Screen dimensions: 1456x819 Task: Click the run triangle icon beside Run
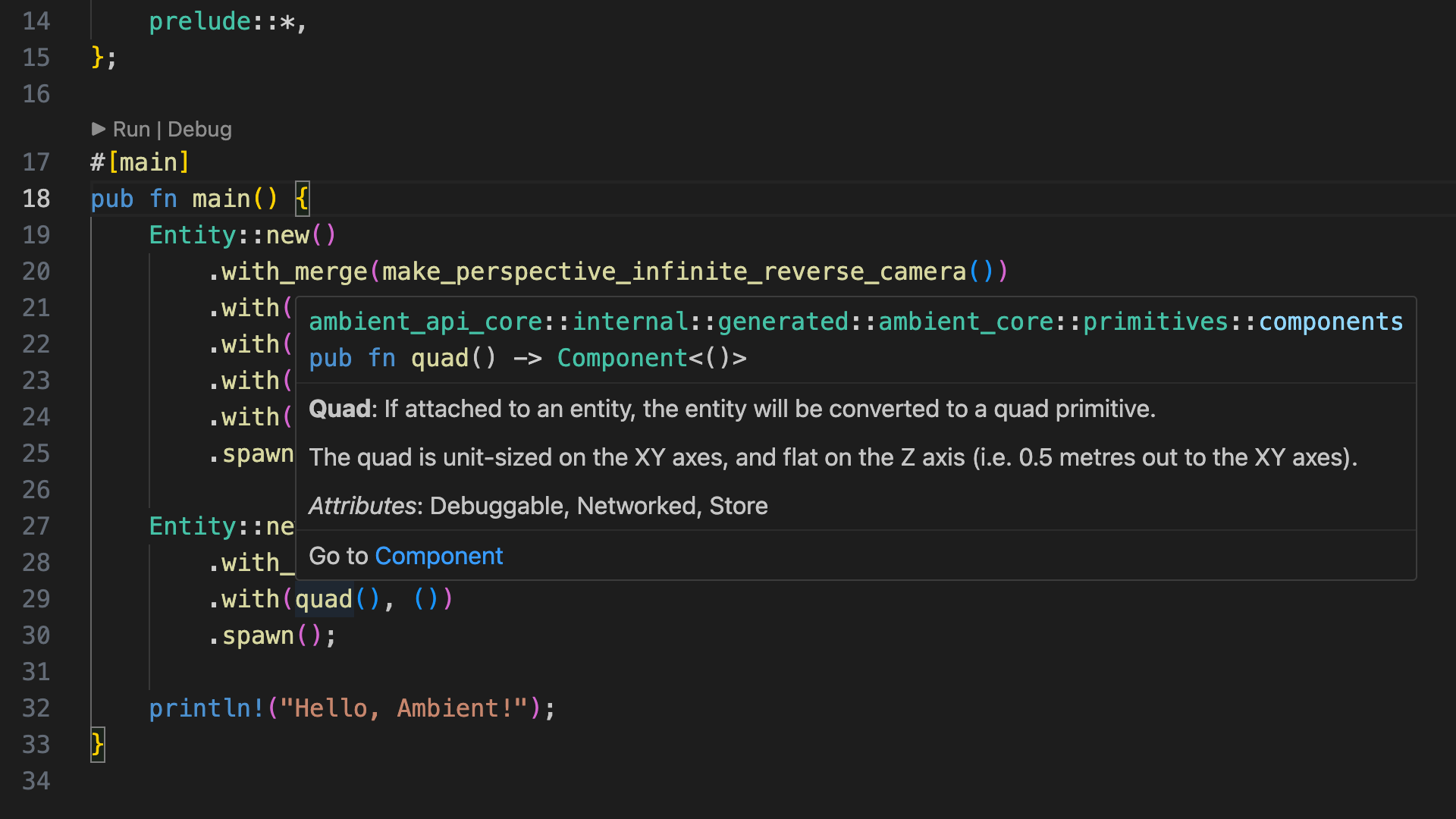click(99, 129)
